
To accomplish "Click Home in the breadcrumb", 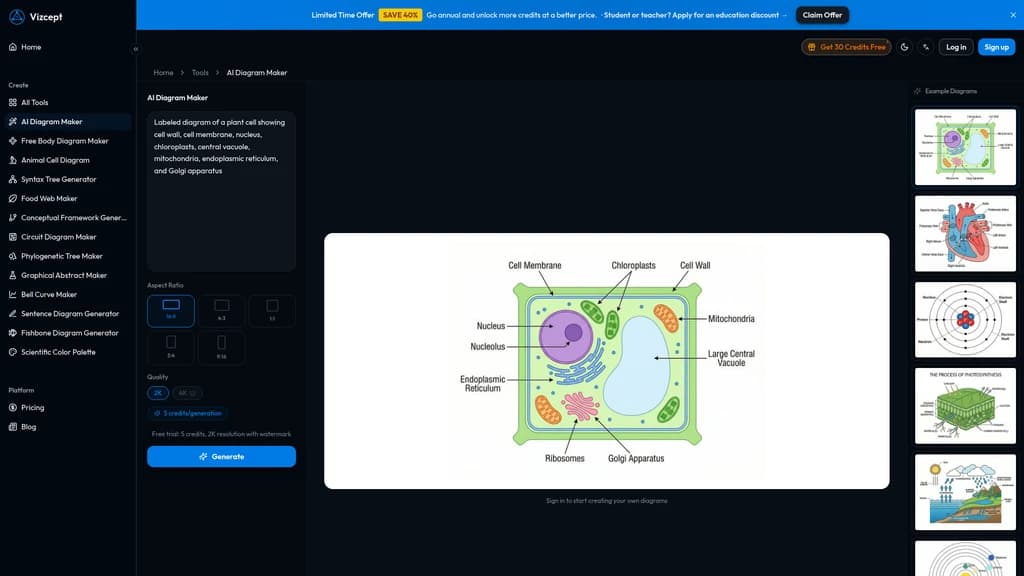I will [x=163, y=72].
